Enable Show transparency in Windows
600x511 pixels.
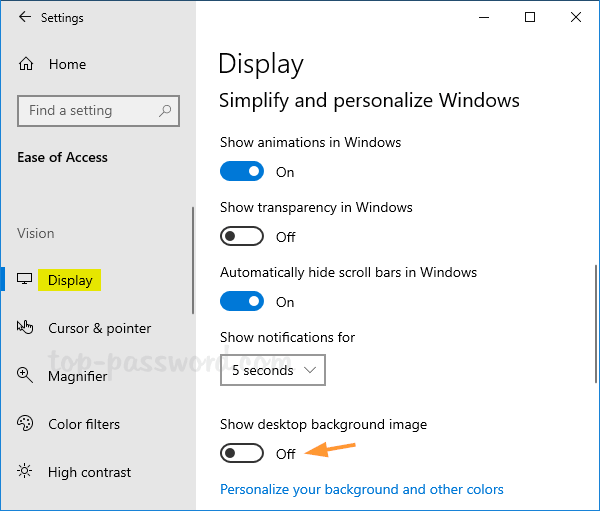[x=242, y=237]
